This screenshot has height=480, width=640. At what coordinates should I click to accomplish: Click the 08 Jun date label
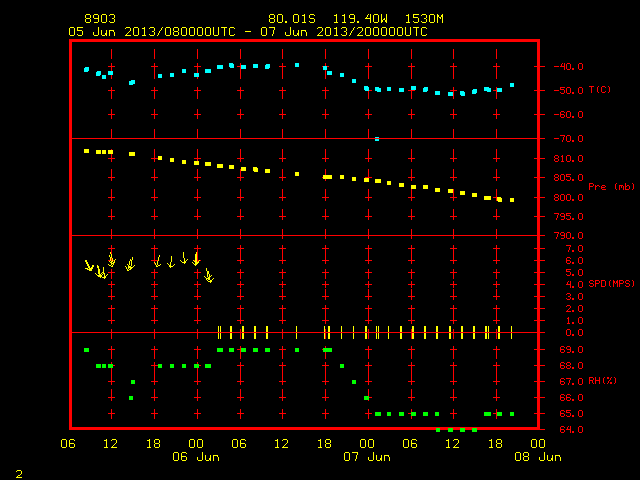coord(538,457)
